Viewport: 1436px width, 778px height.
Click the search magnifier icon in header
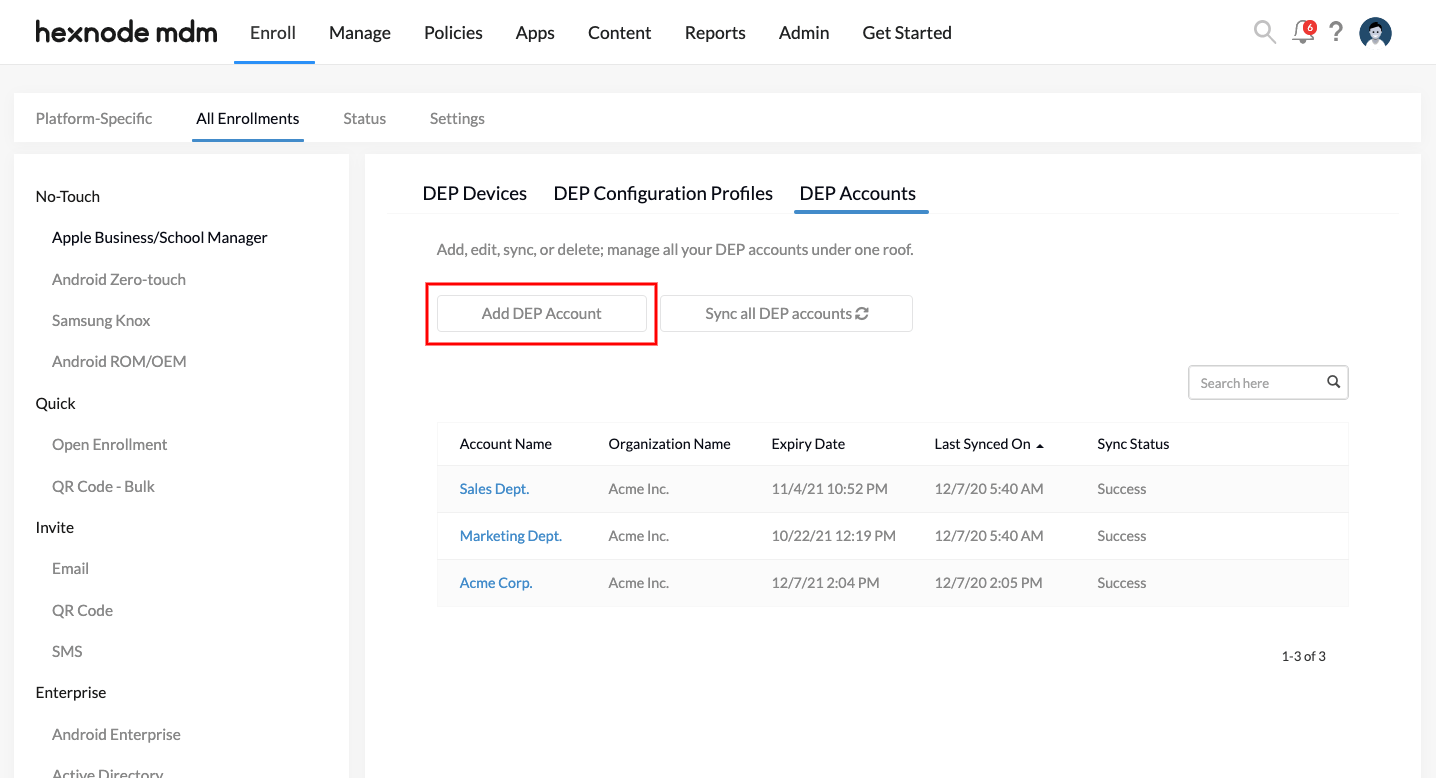[x=1264, y=32]
